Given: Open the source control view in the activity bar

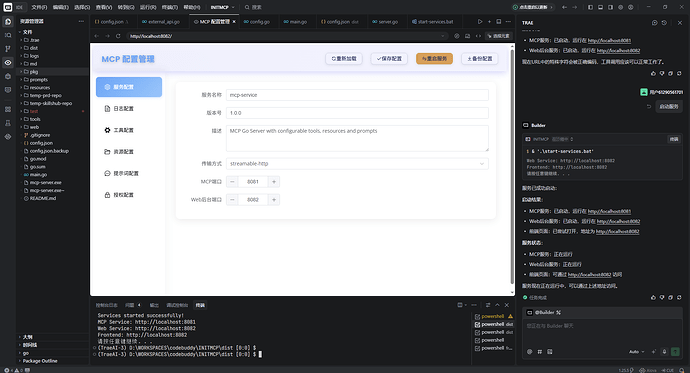Looking at the screenshot, I should pos(8,49).
